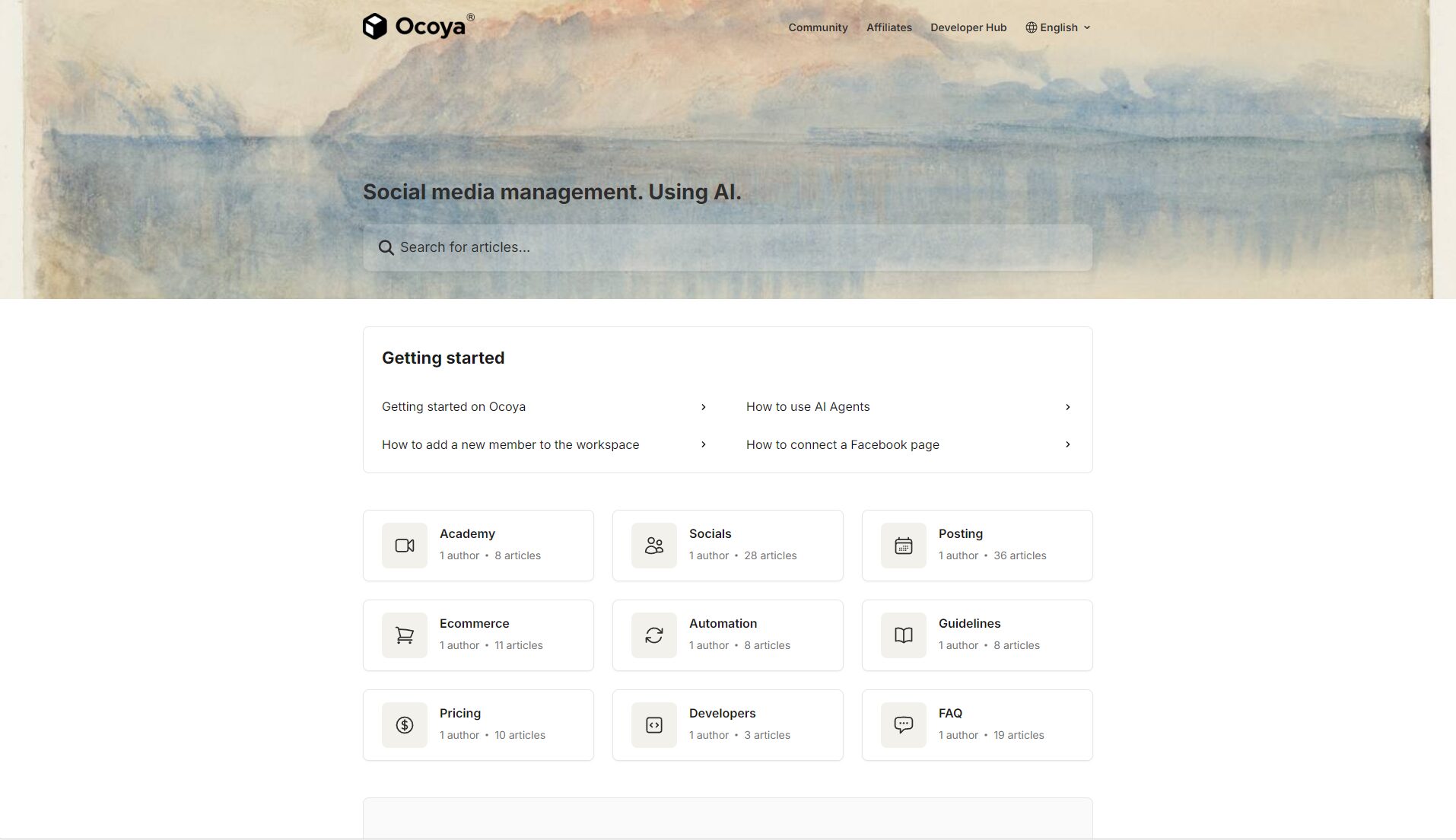The height and width of the screenshot is (840, 1456).
Task: Click chevron beside How to use AI Agents
Action: (x=1067, y=407)
